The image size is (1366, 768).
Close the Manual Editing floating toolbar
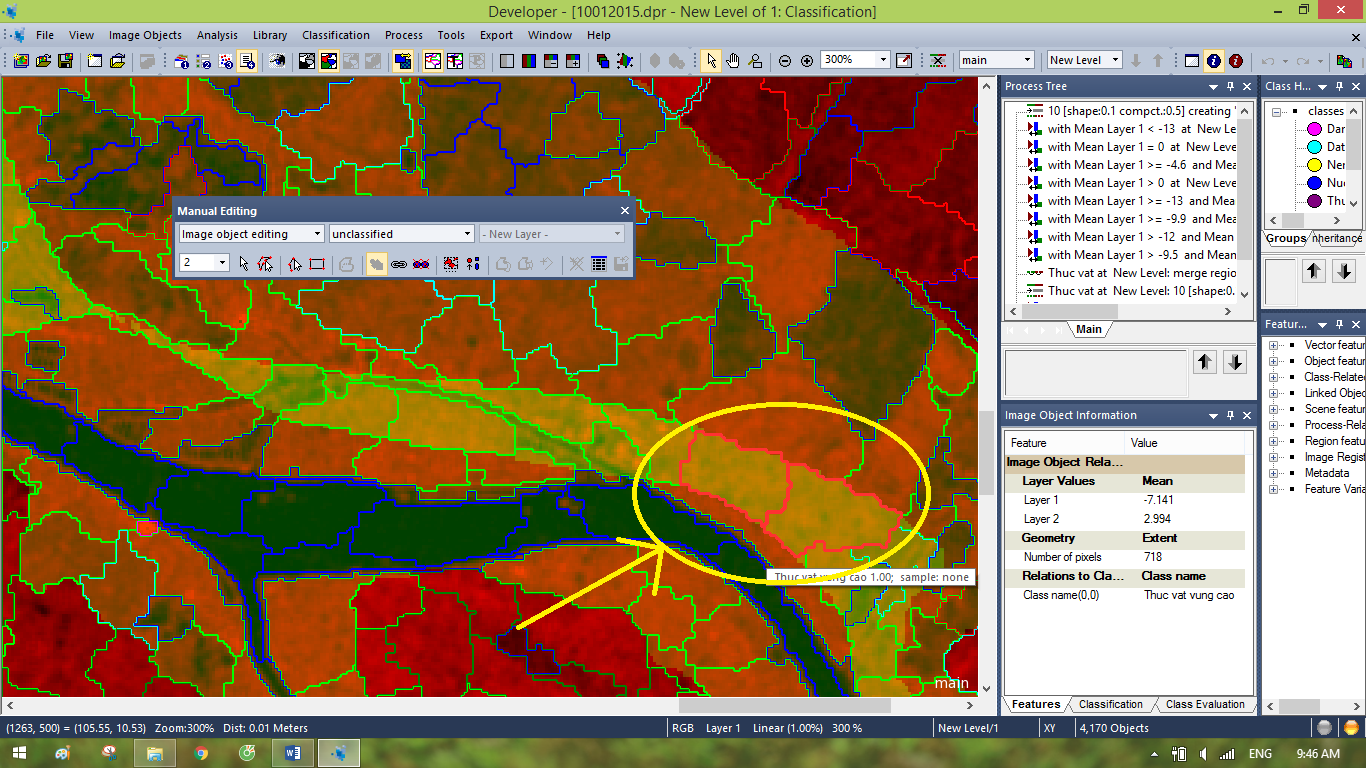[625, 211]
